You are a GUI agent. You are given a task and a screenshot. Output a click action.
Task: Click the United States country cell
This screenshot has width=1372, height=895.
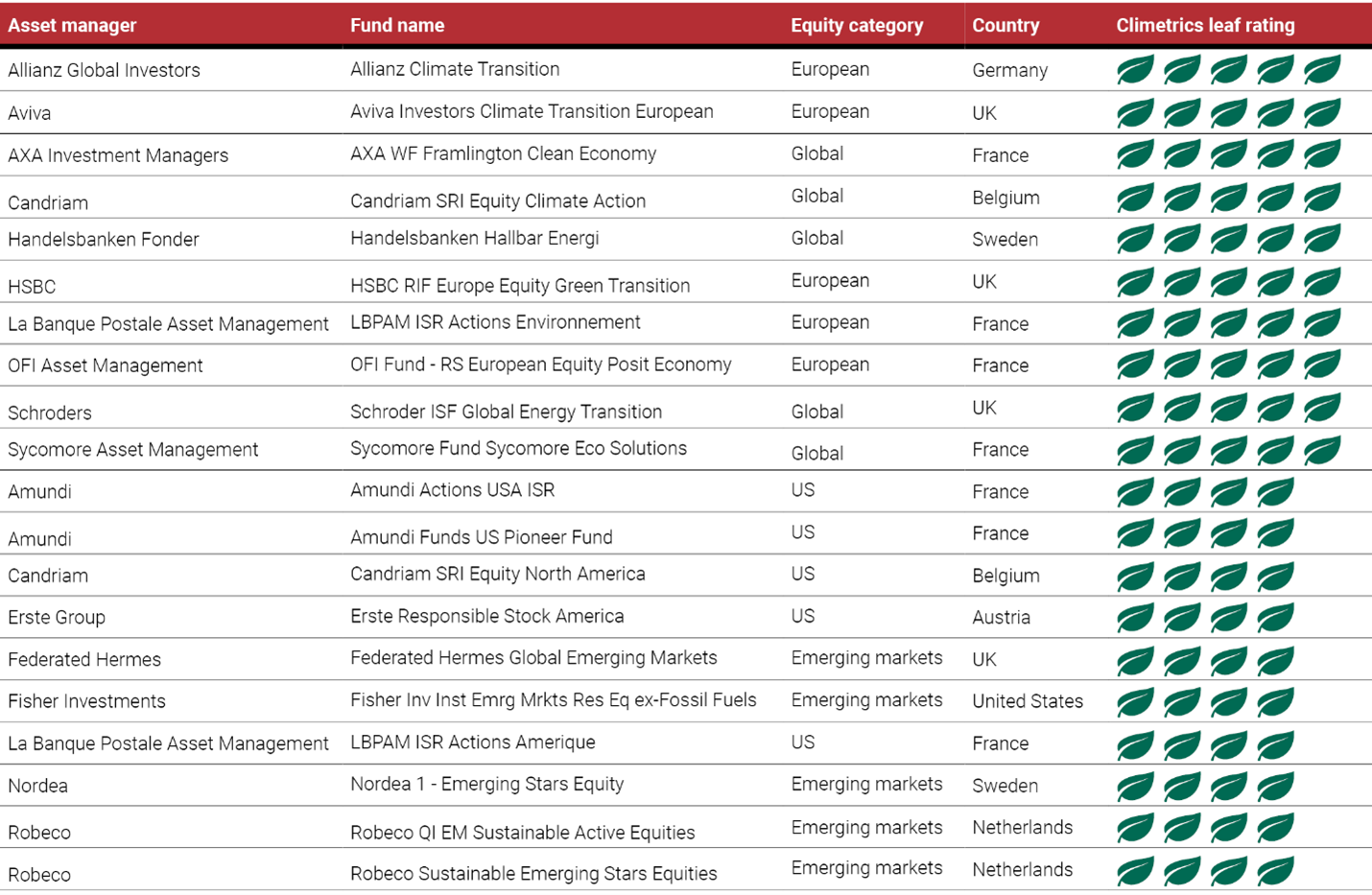pos(1028,701)
